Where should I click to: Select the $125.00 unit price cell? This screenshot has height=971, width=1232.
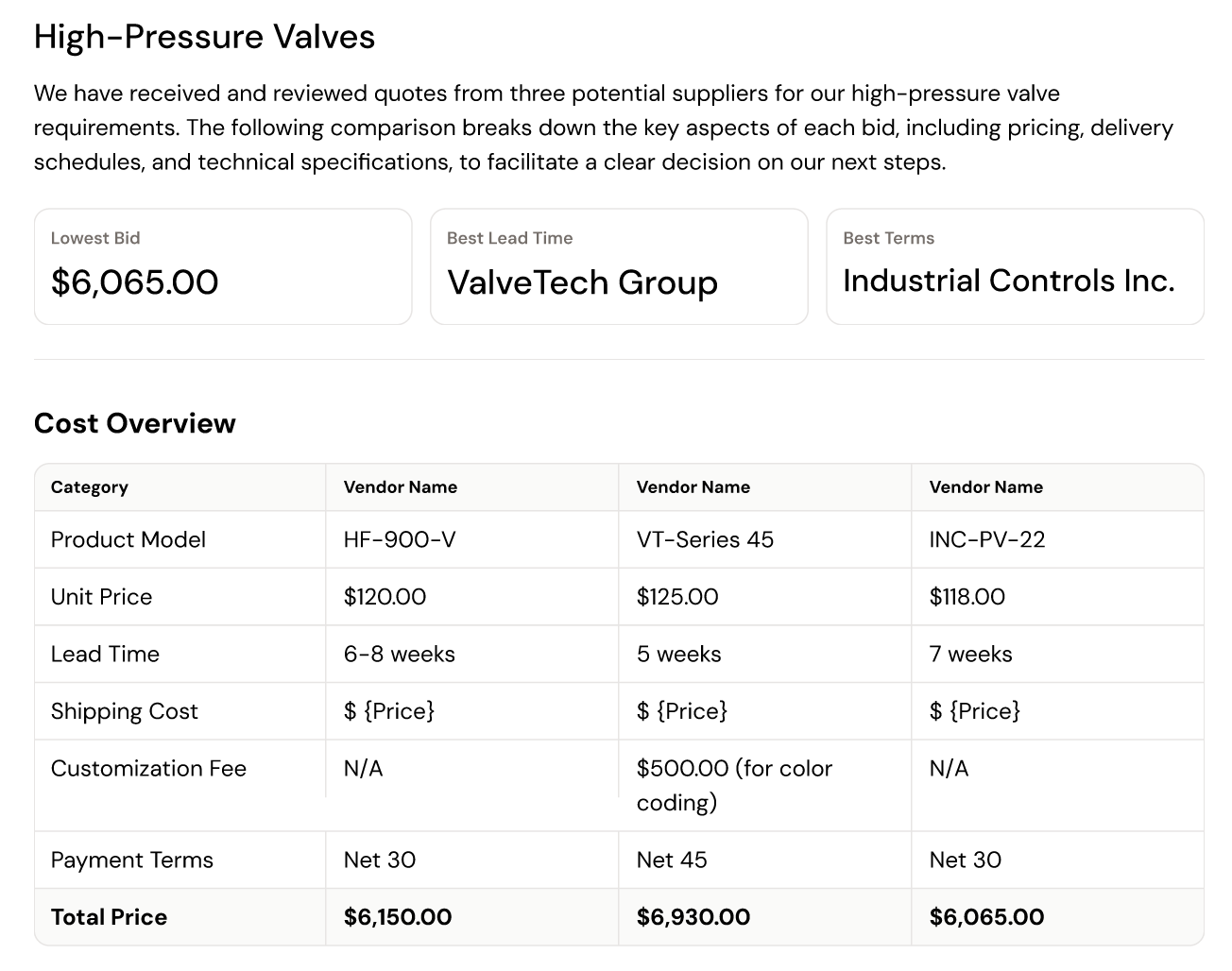677,597
